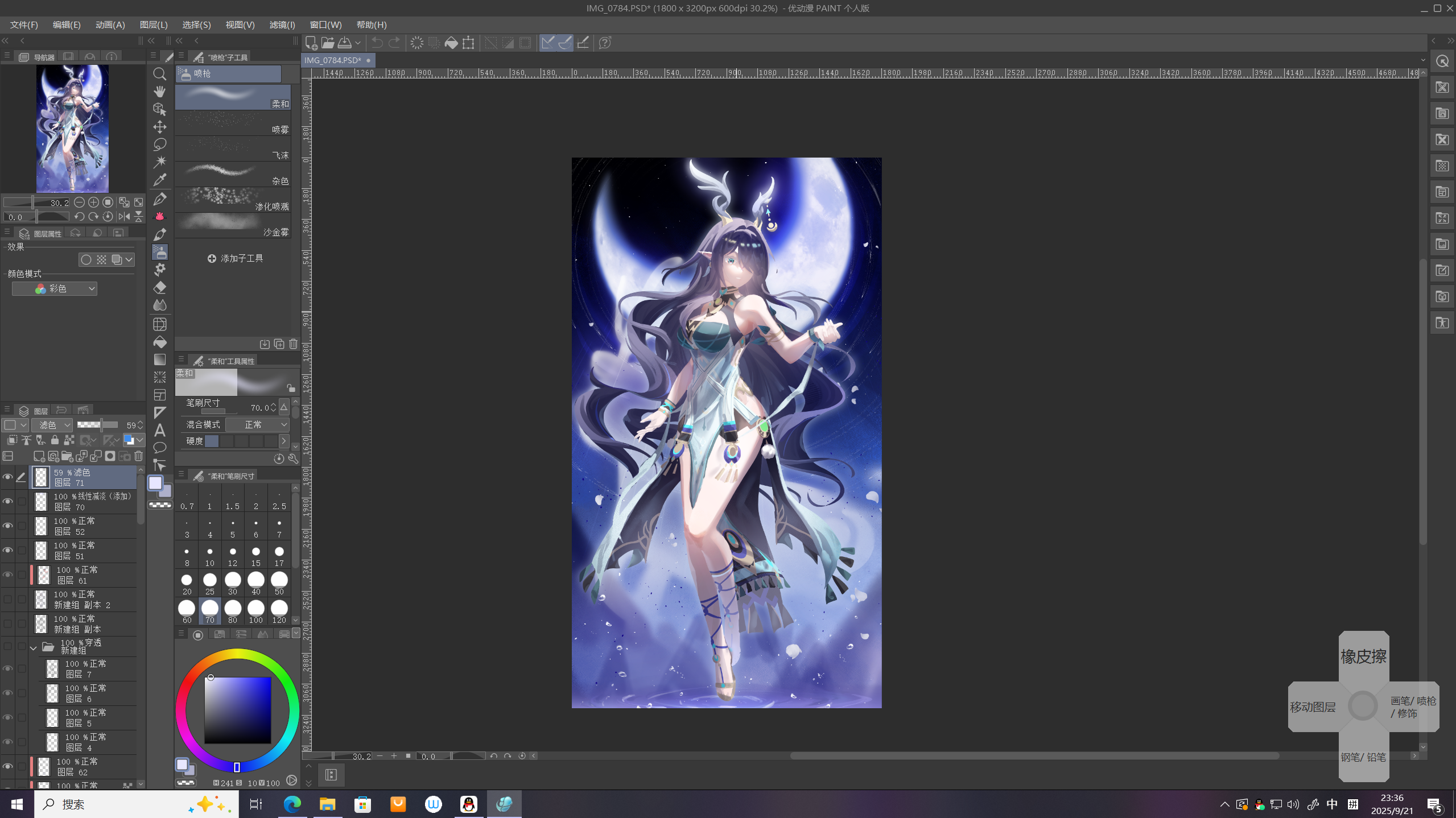1456x818 pixels.
Task: Open the 文件(F) menu
Action: [x=24, y=25]
